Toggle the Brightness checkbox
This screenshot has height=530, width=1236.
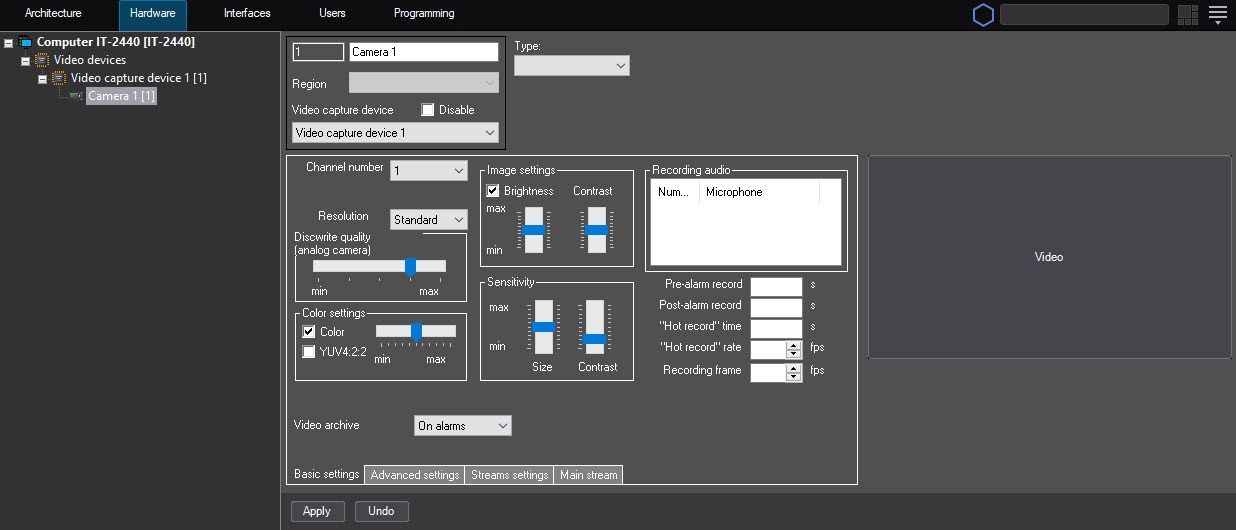tap(493, 191)
